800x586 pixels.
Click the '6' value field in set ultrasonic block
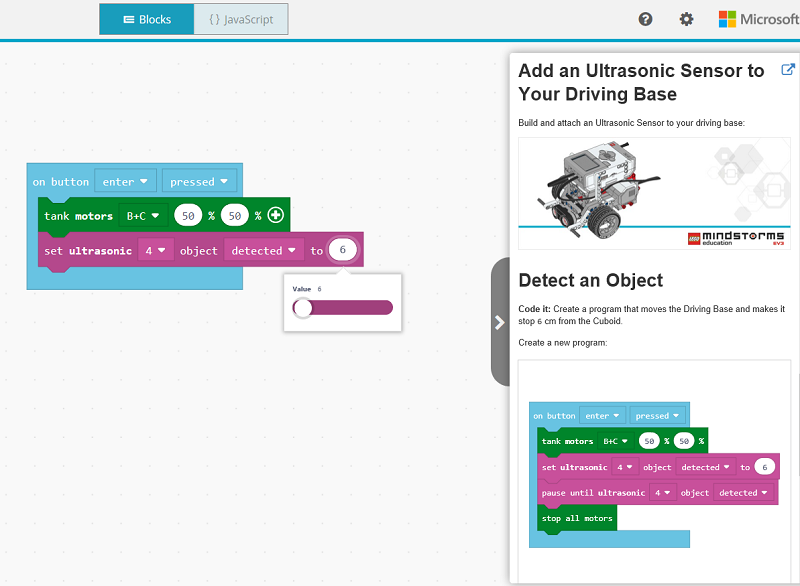coord(341,249)
